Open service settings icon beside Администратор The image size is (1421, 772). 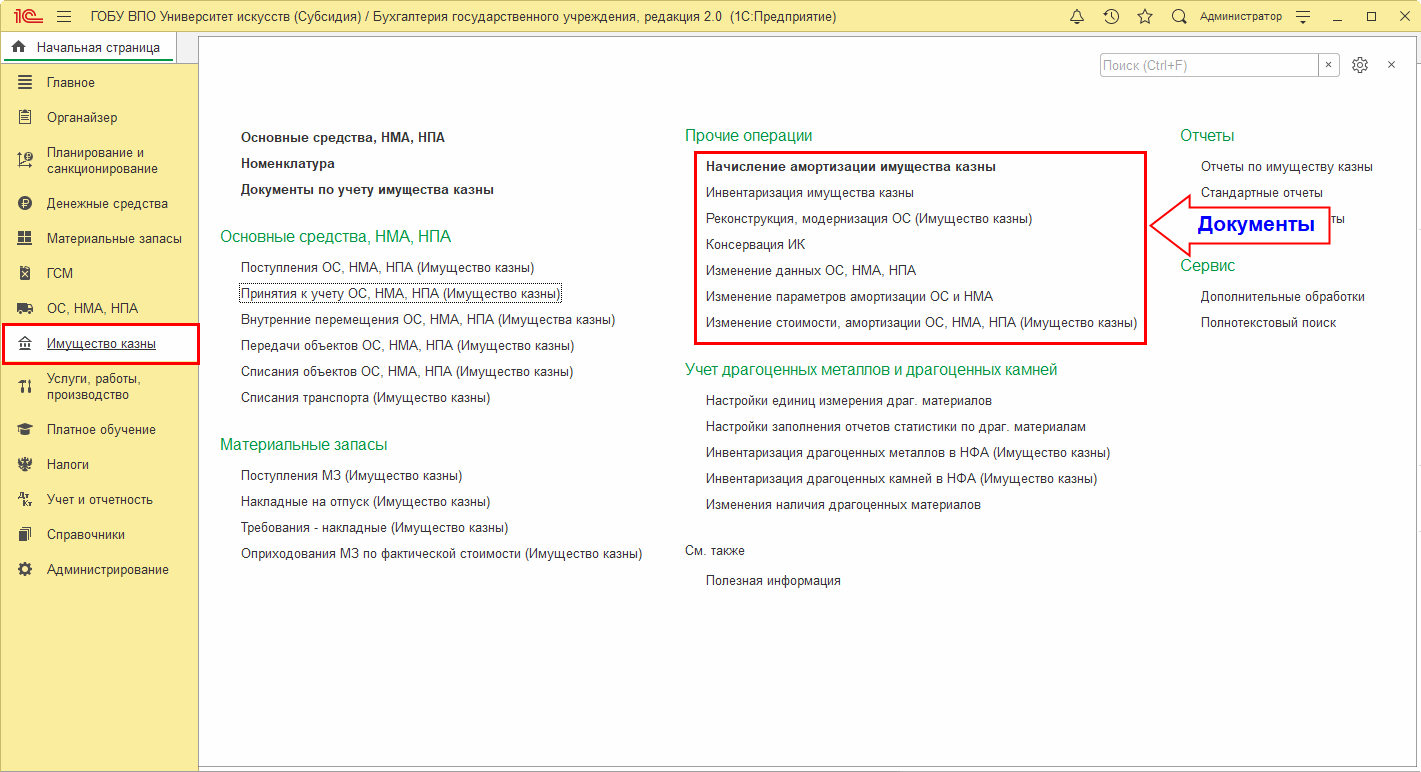pos(1303,17)
